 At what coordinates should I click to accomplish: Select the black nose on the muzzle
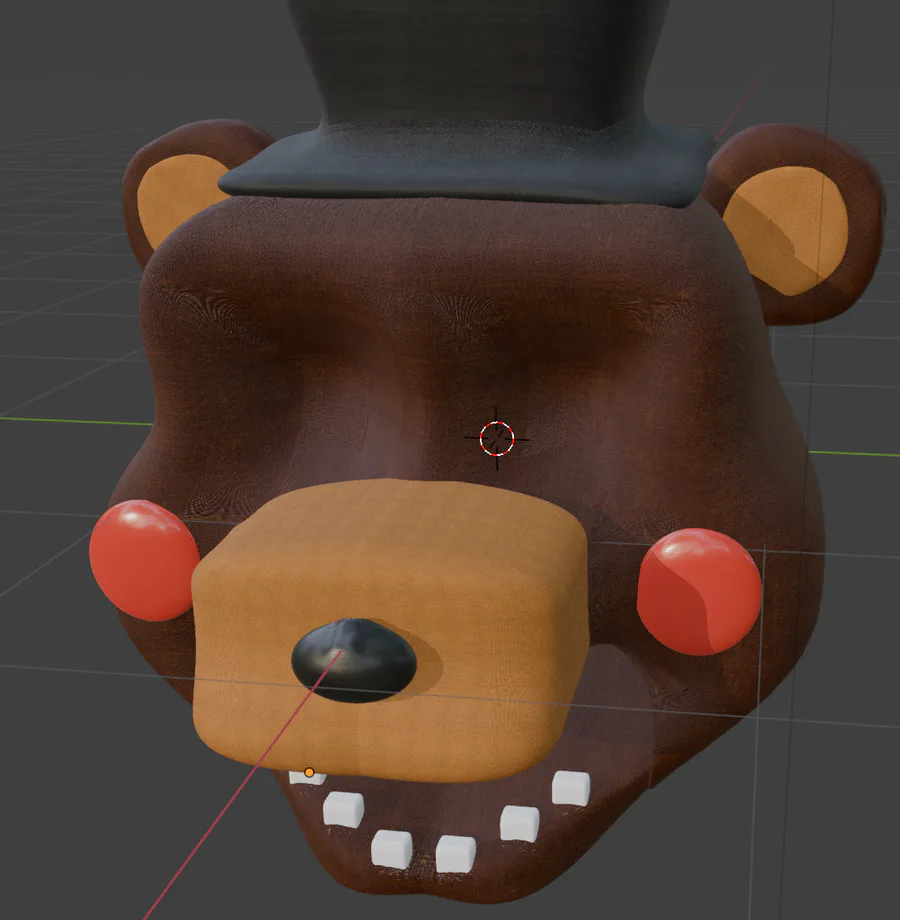[x=354, y=660]
